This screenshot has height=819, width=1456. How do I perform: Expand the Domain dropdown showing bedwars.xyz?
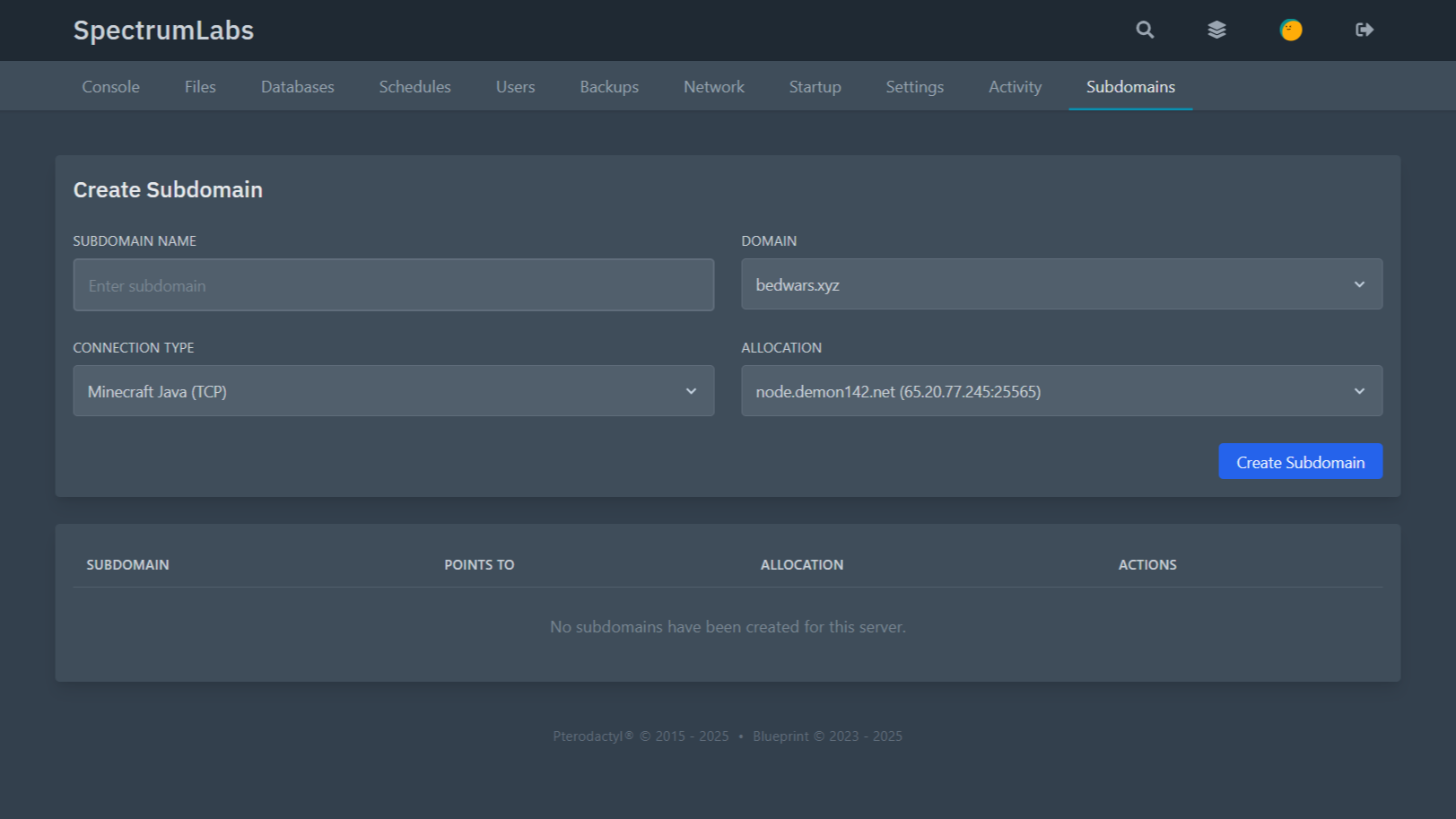[x=1060, y=284]
